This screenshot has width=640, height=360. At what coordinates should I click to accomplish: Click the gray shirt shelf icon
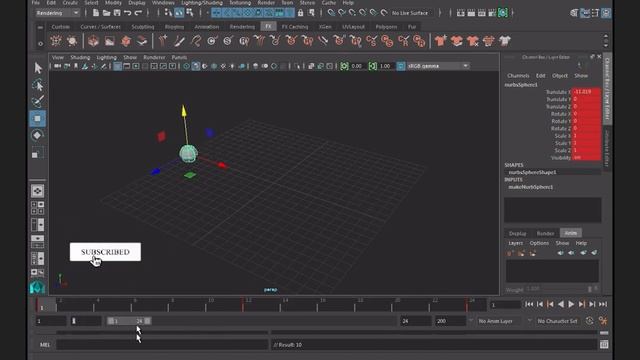(x=504, y=41)
